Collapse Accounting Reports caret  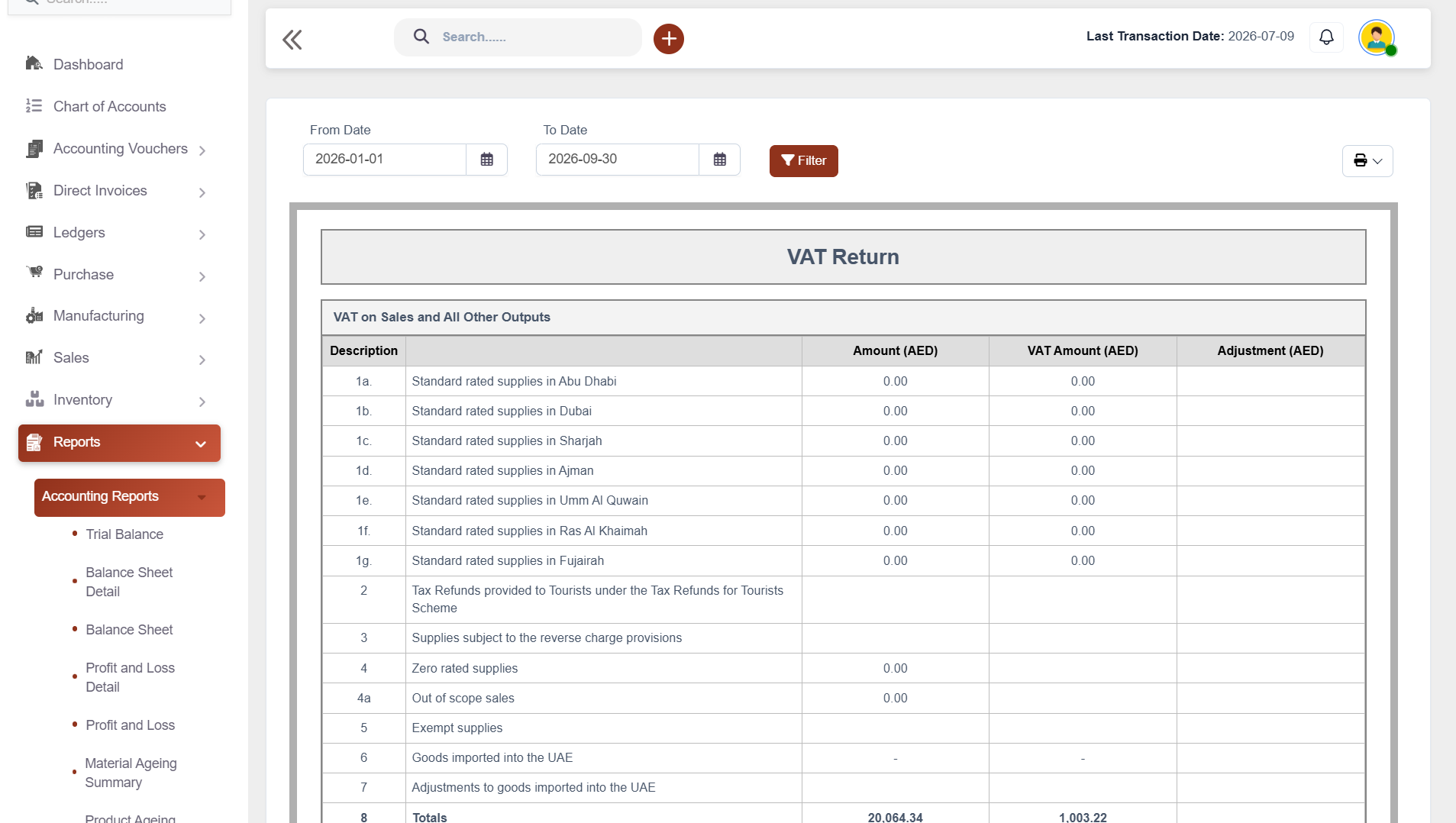tap(202, 498)
